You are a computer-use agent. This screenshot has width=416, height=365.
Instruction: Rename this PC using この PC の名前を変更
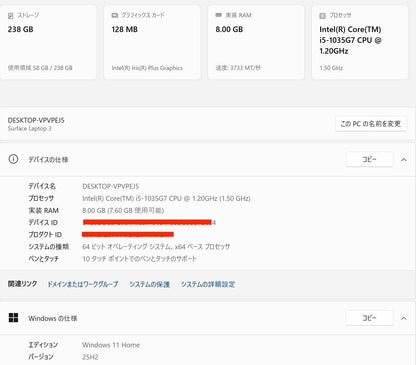371,124
